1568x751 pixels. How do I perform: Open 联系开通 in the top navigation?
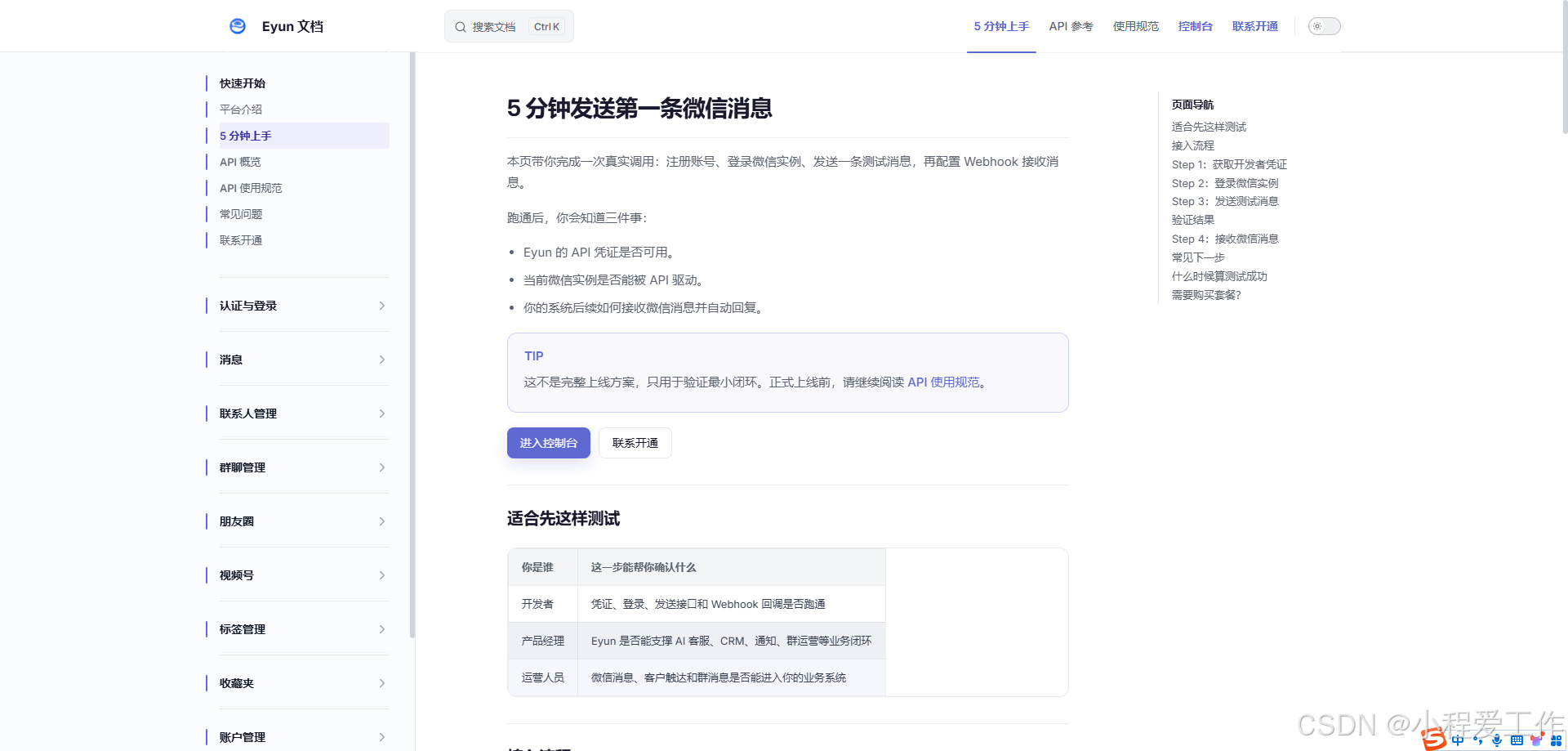click(x=1254, y=26)
